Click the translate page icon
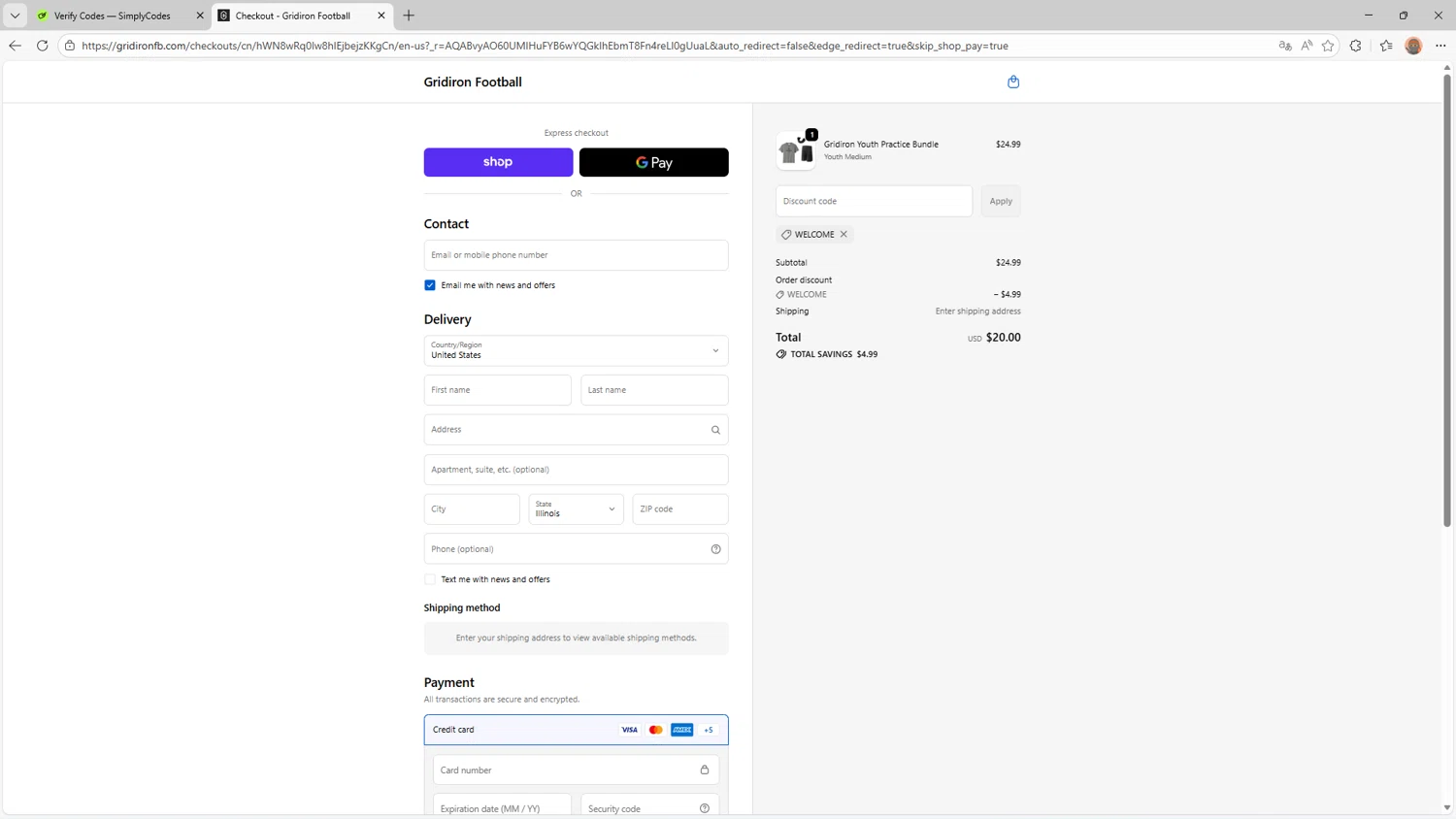1456x819 pixels. pos(1285,46)
